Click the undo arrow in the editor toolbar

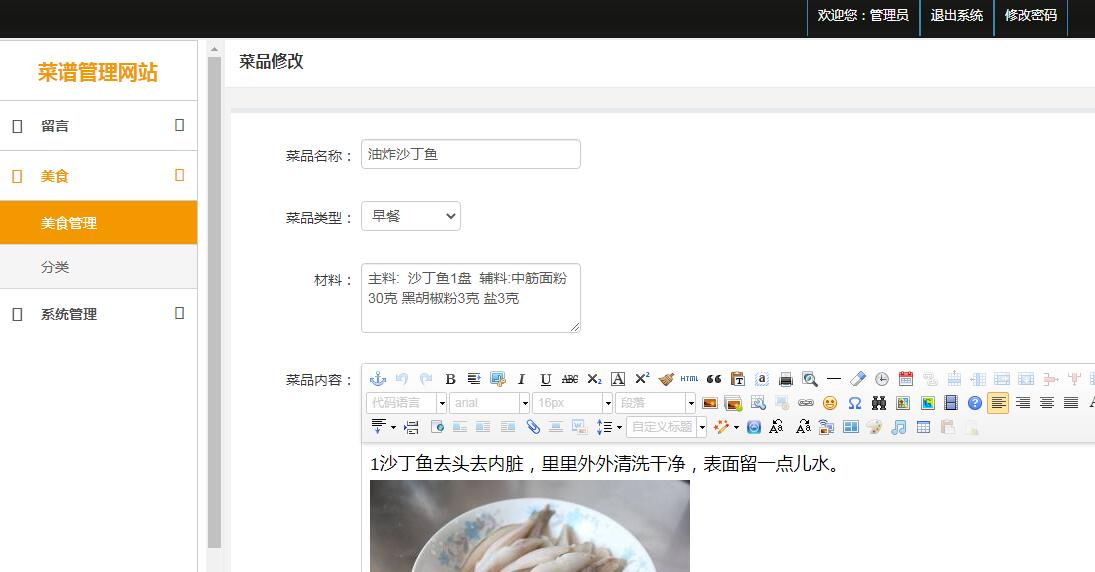tap(402, 379)
